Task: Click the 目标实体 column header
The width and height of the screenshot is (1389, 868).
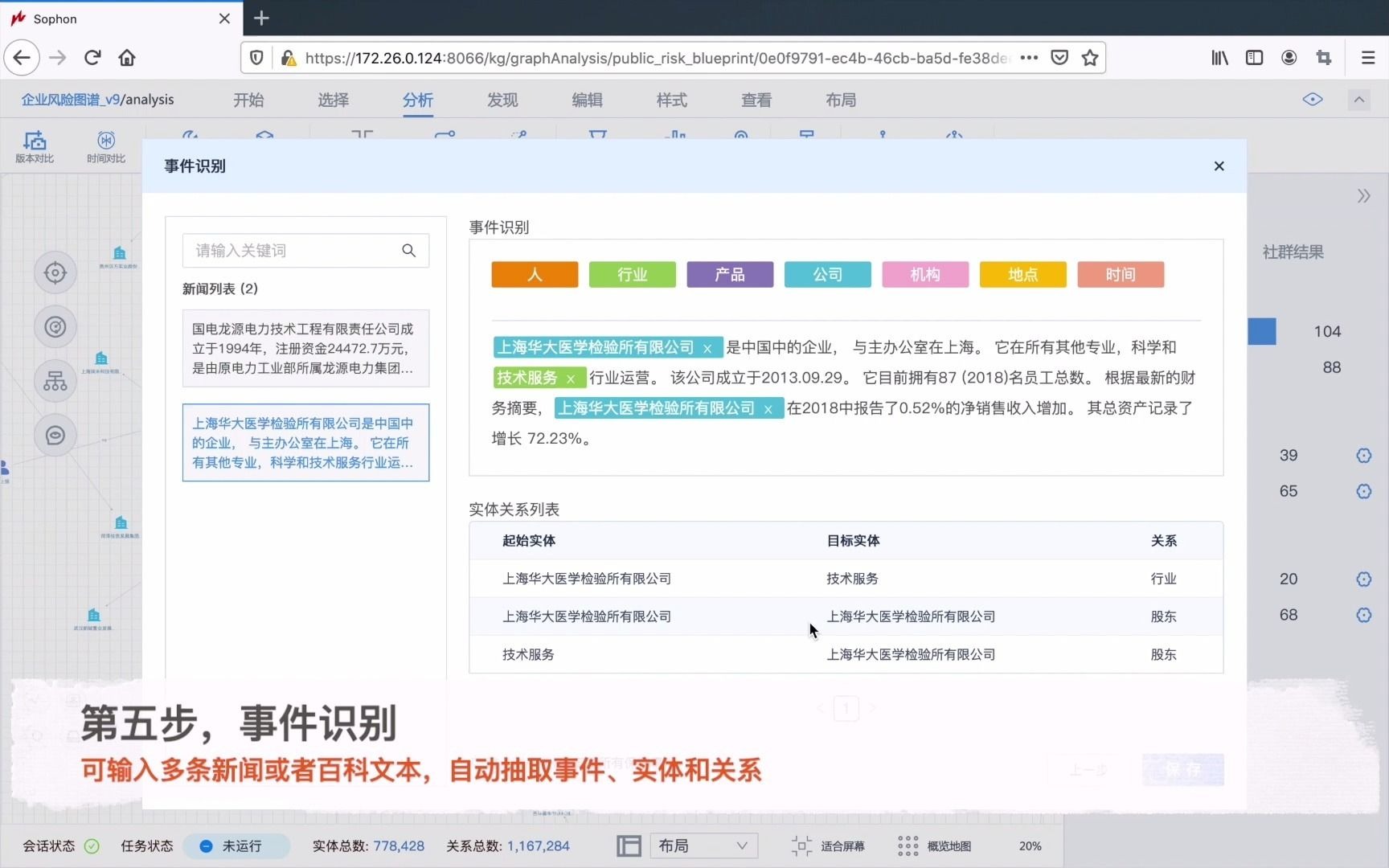Action: pyautogui.click(x=853, y=541)
